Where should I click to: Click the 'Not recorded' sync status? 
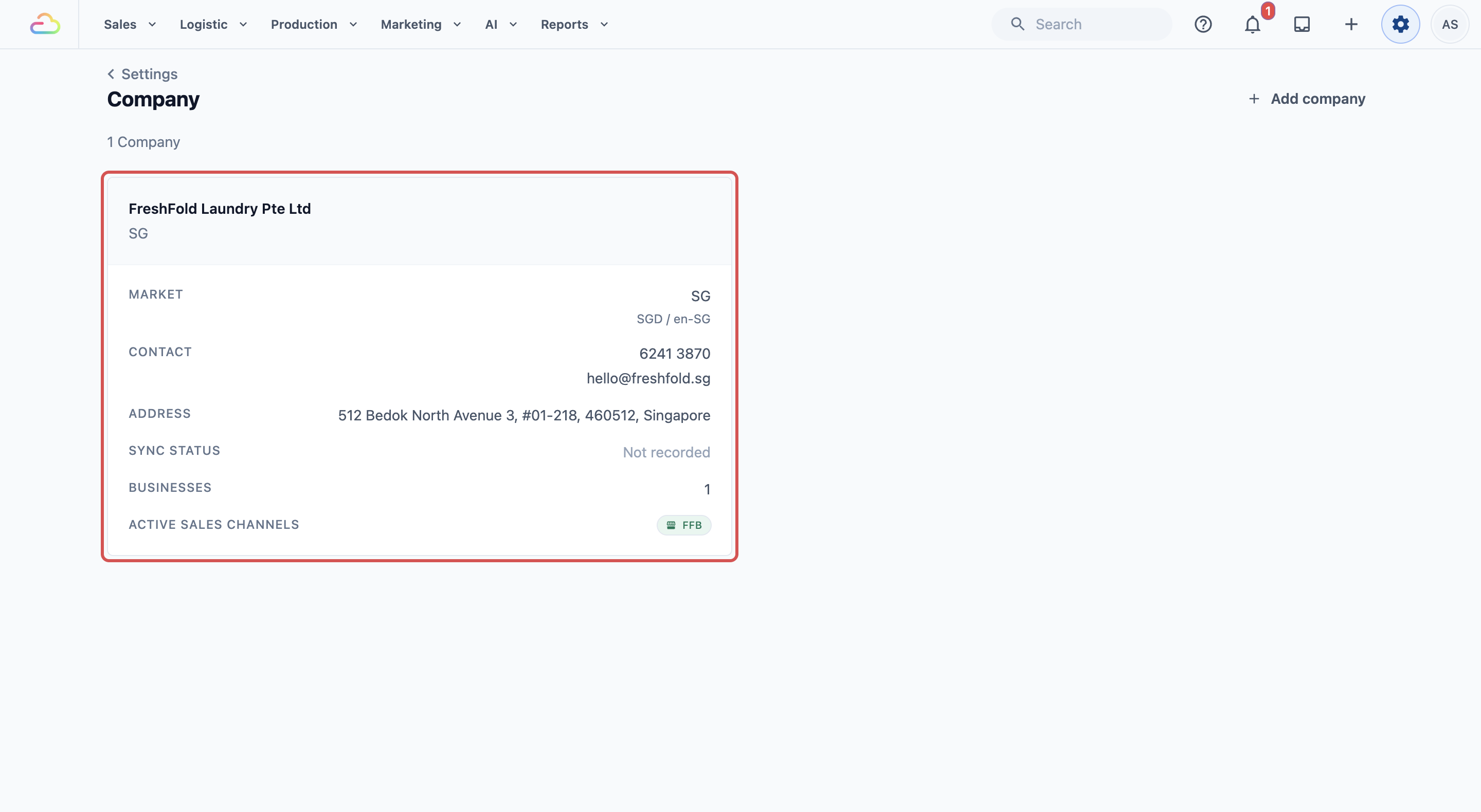pyautogui.click(x=666, y=452)
